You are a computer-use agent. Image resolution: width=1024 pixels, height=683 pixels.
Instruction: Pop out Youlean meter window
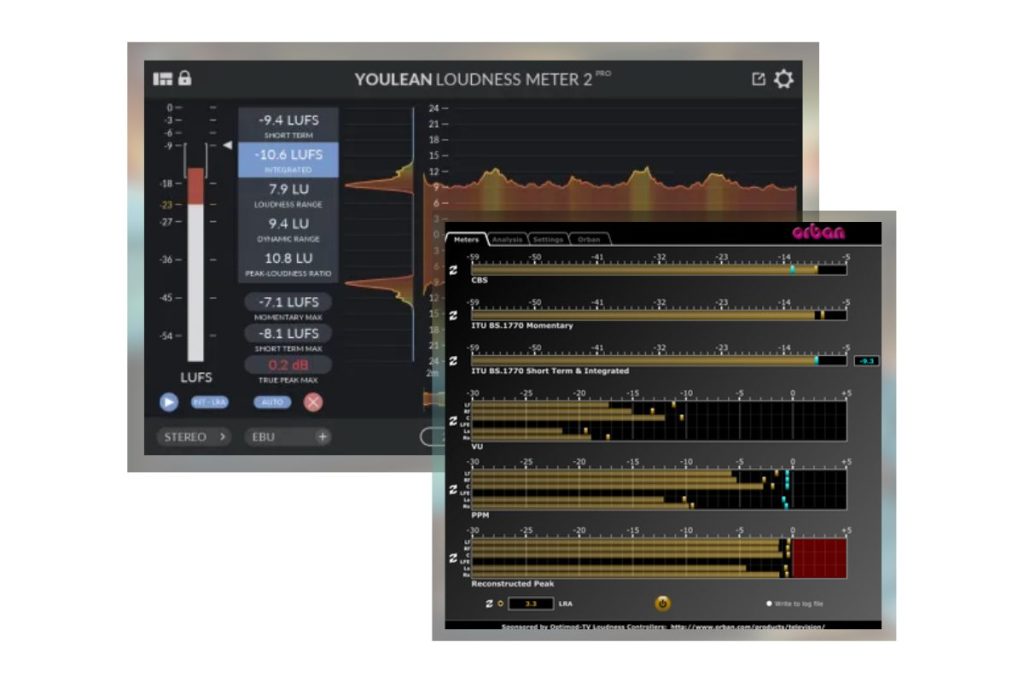coord(758,79)
